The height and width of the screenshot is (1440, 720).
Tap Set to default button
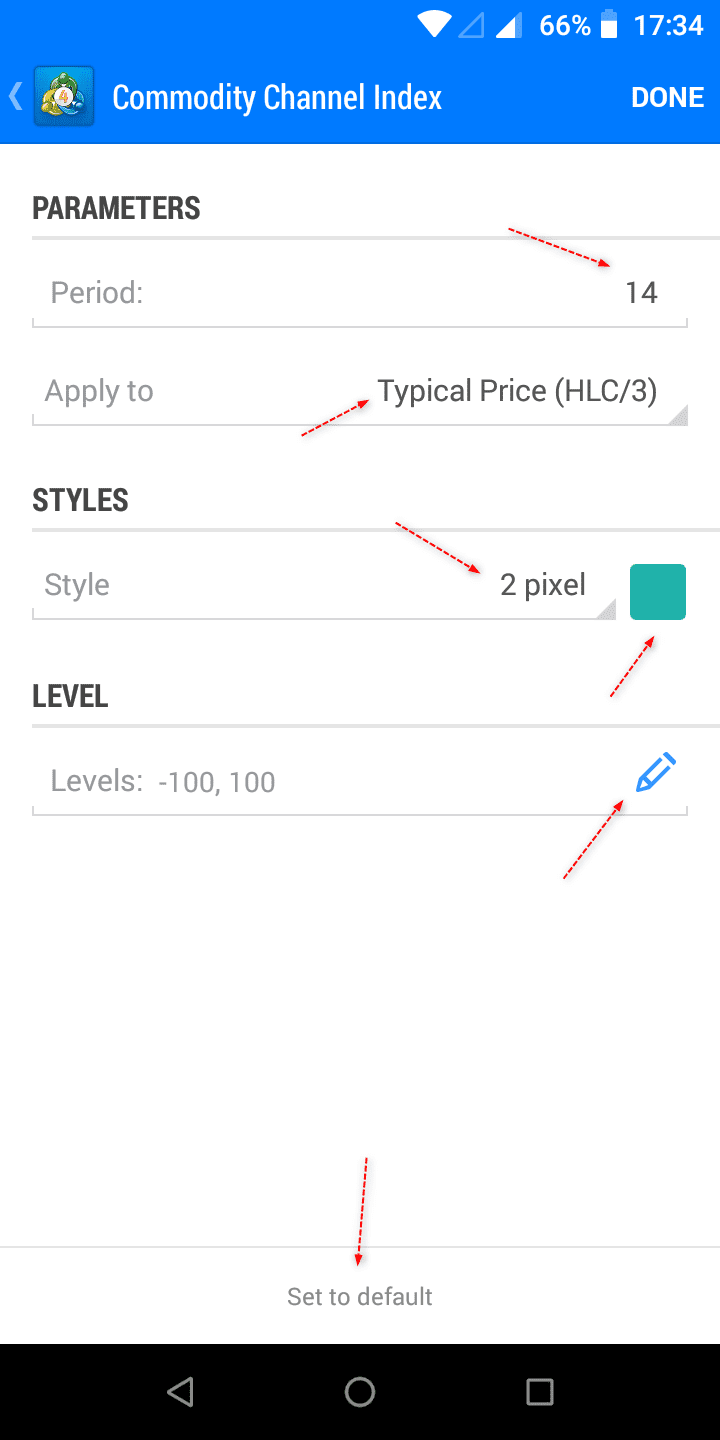point(360,1297)
